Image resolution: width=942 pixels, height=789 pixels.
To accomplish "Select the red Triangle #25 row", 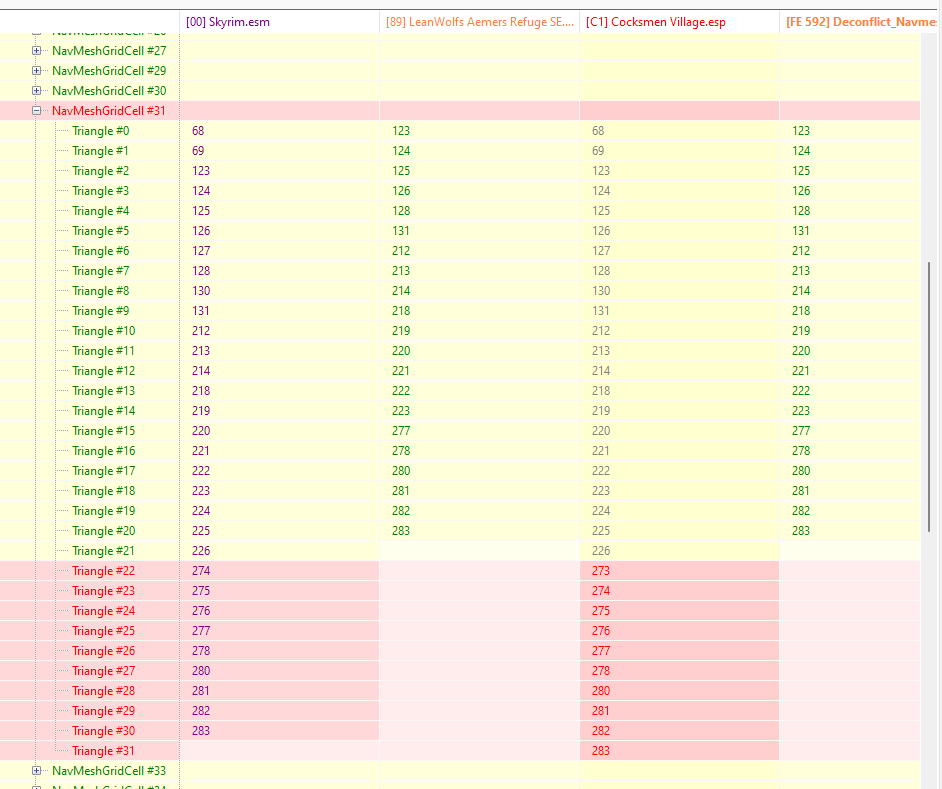I will click(x=460, y=631).
